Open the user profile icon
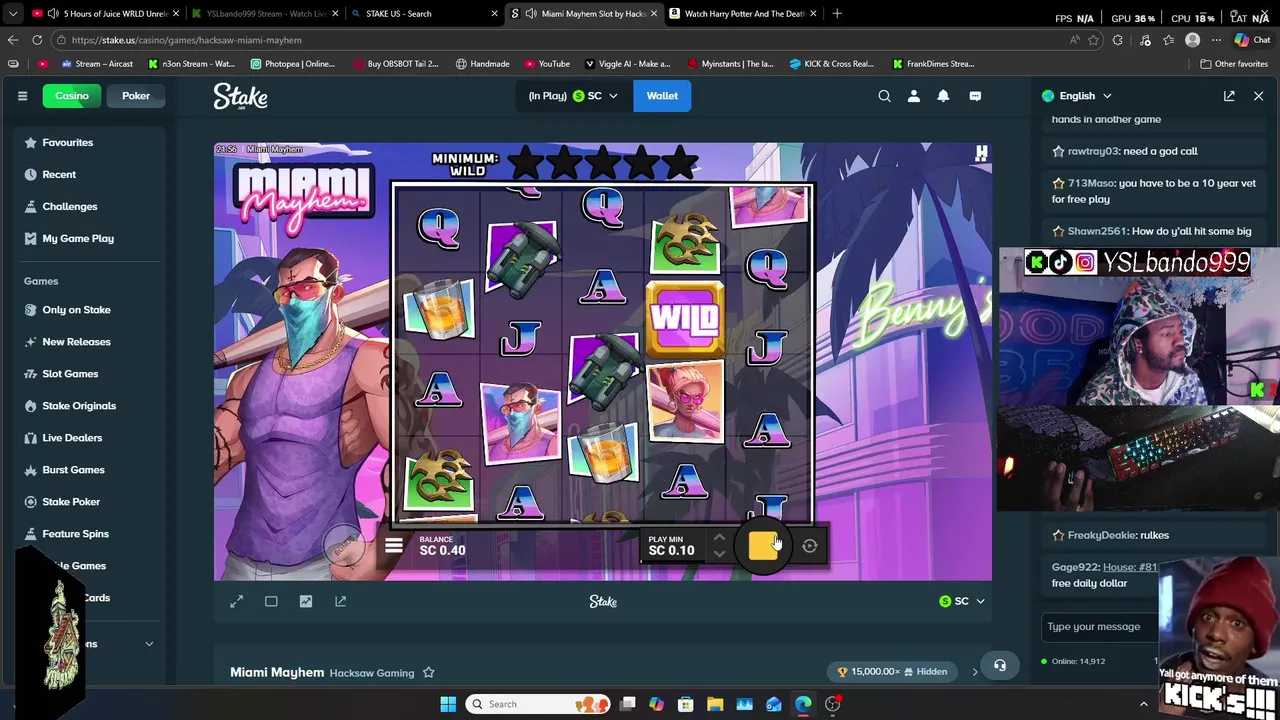 (914, 96)
